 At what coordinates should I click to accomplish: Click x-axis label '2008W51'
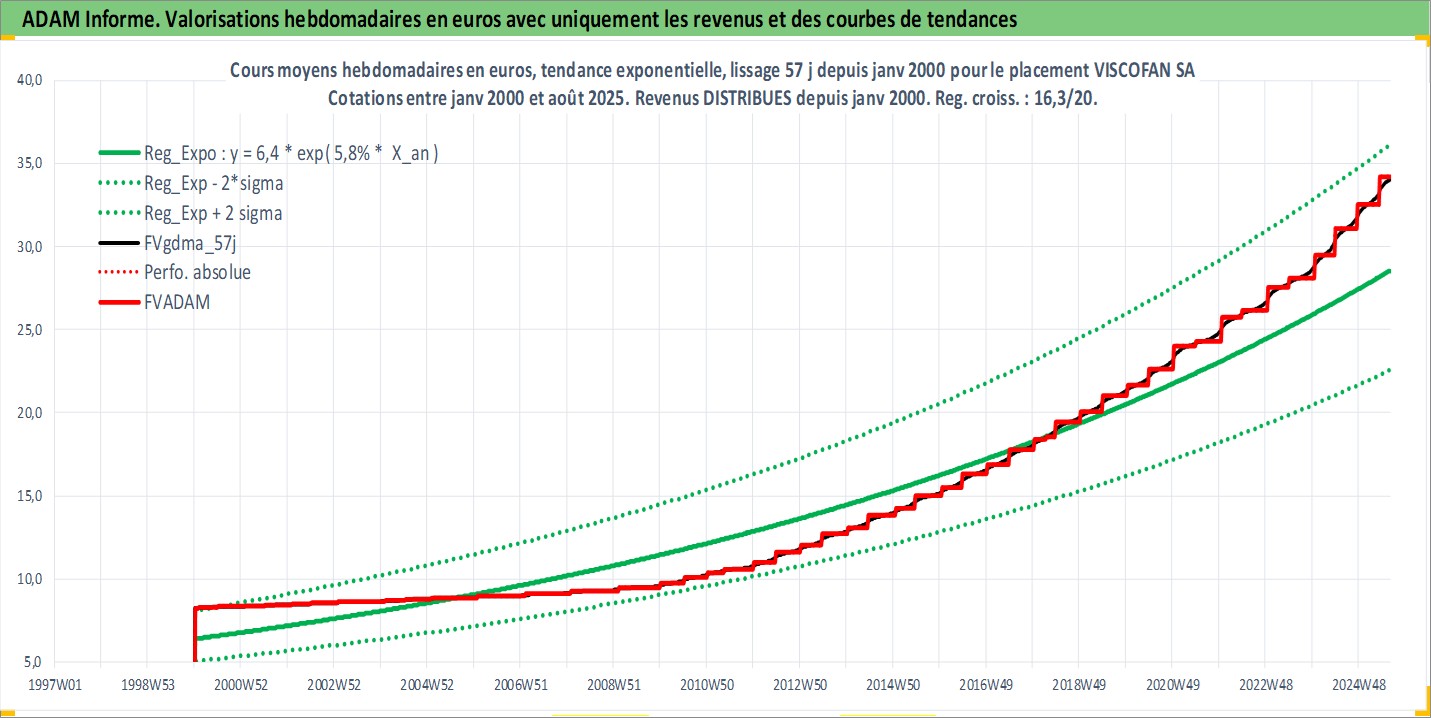613,685
